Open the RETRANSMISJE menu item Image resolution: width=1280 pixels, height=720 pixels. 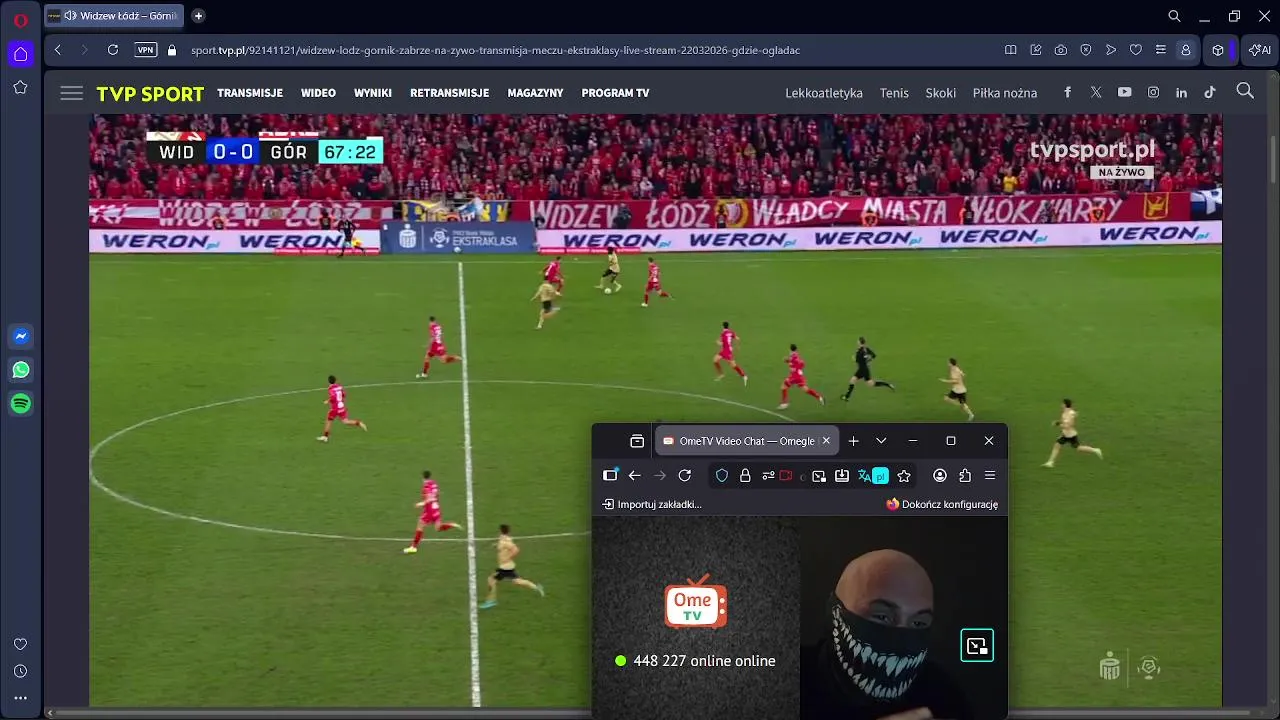click(x=449, y=93)
